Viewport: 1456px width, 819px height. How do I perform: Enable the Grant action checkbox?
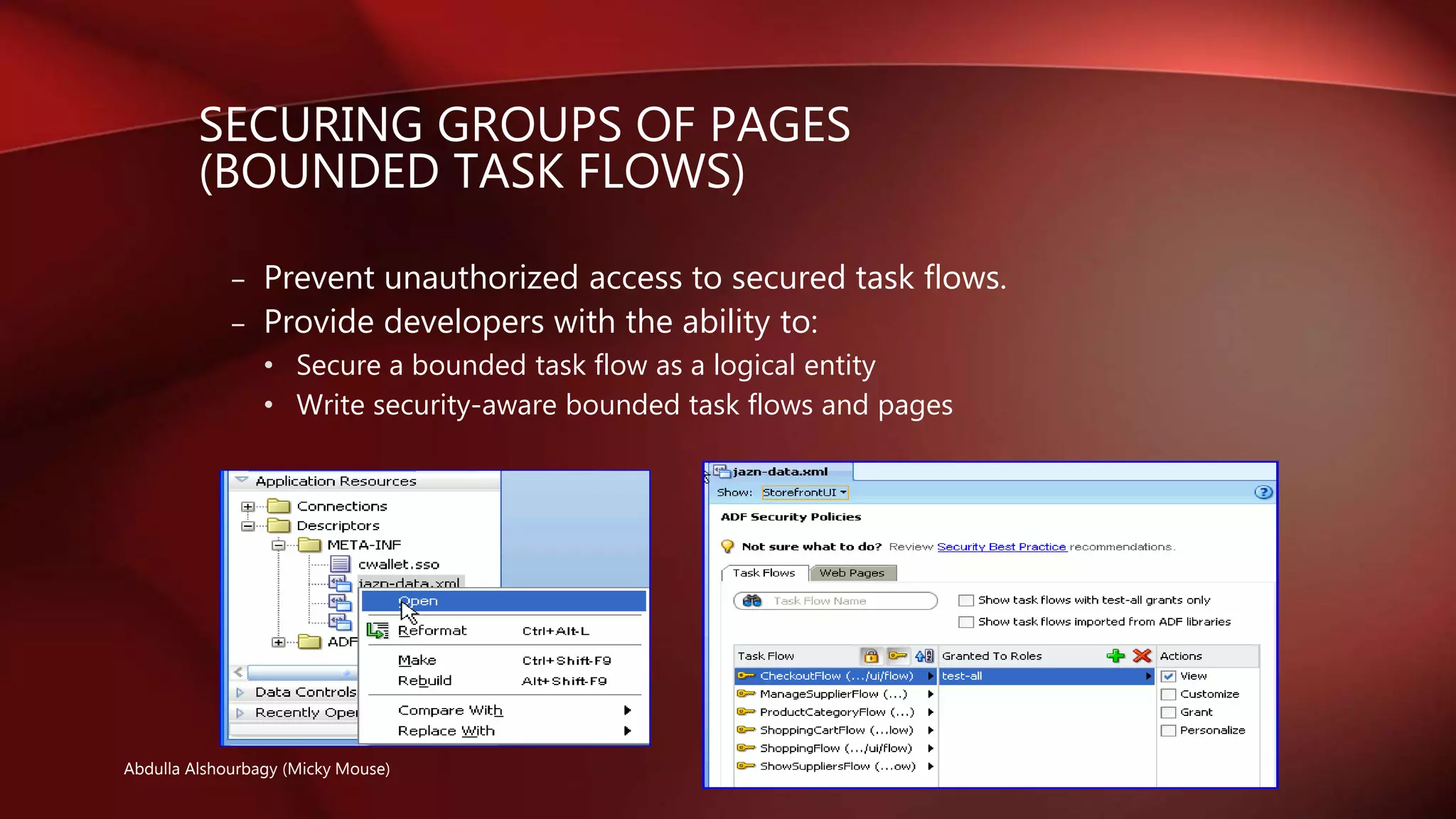[x=1168, y=712]
